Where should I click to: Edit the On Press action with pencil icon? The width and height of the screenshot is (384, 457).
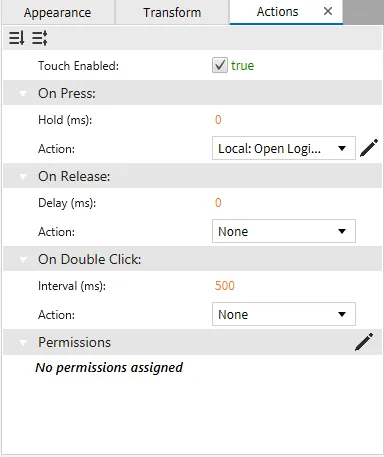(369, 148)
